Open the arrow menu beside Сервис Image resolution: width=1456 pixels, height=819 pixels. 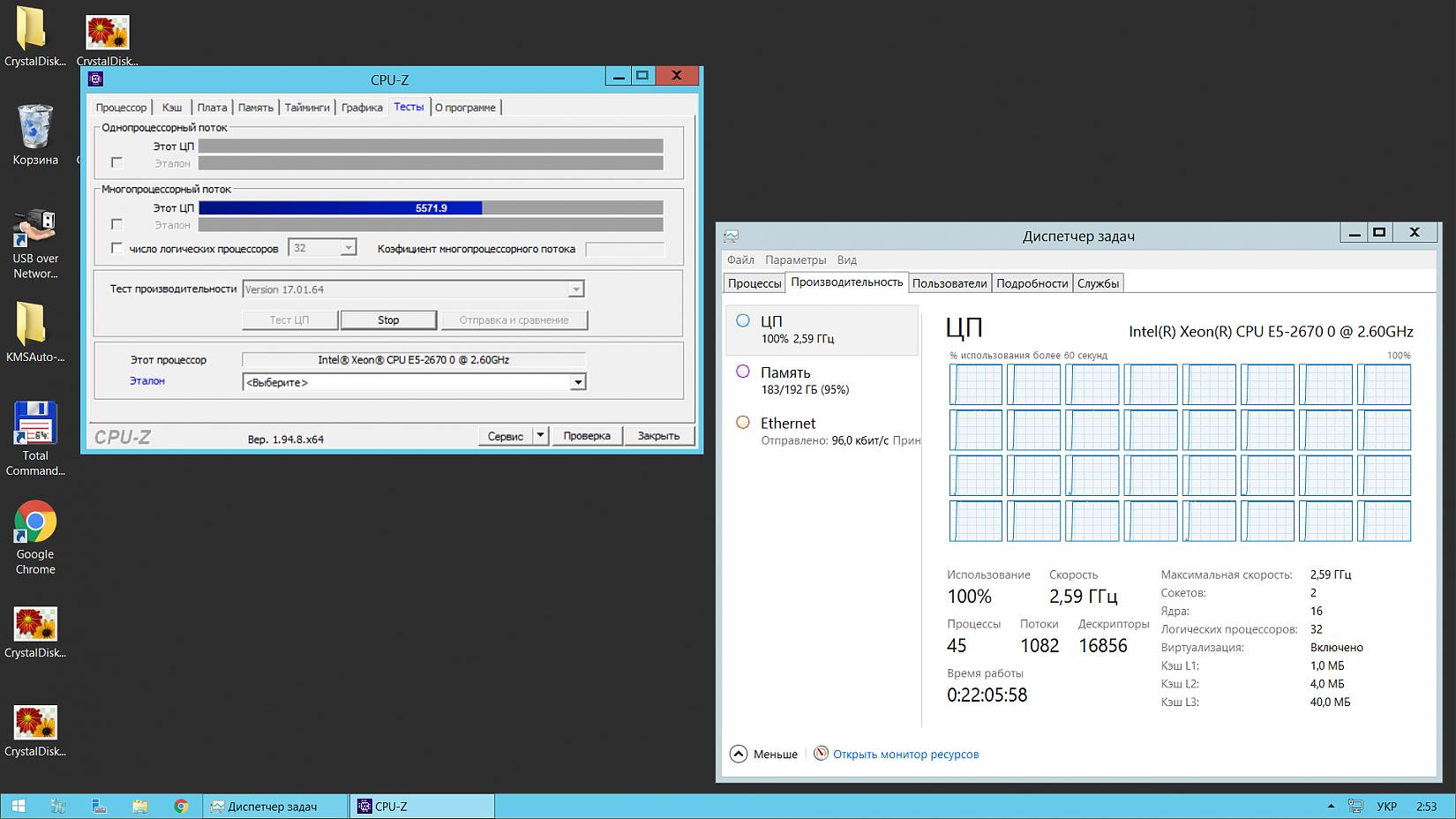(540, 435)
